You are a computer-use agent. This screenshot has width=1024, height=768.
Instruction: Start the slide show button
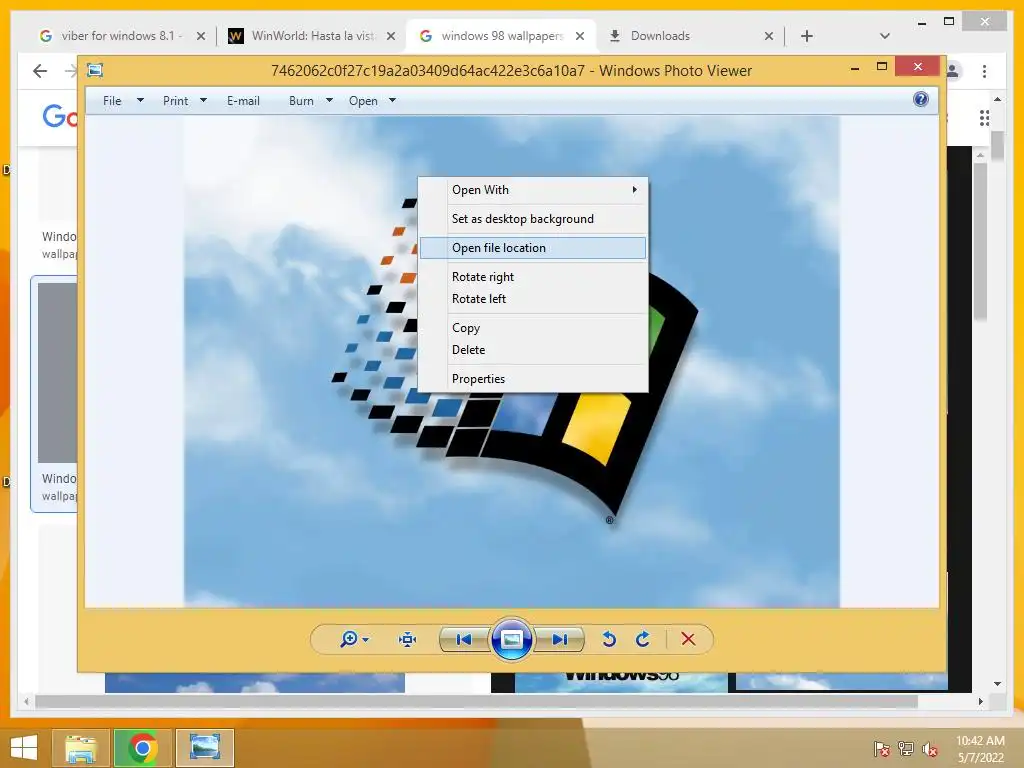coord(511,639)
